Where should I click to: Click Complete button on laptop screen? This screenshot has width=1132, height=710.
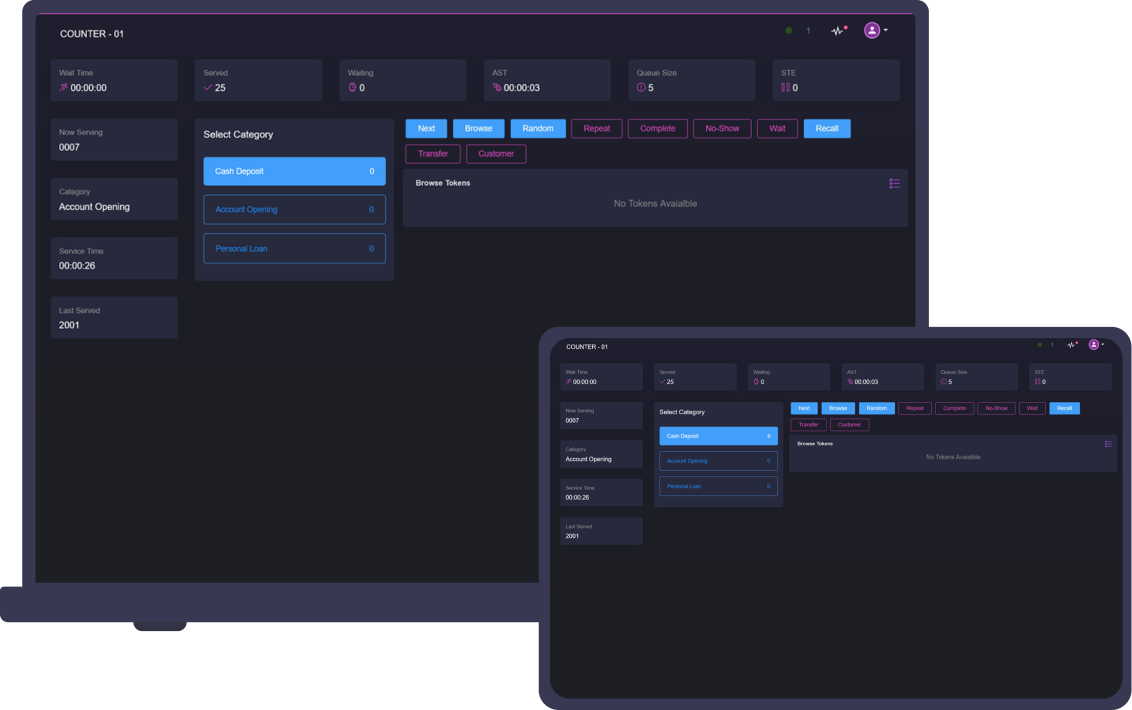(658, 129)
